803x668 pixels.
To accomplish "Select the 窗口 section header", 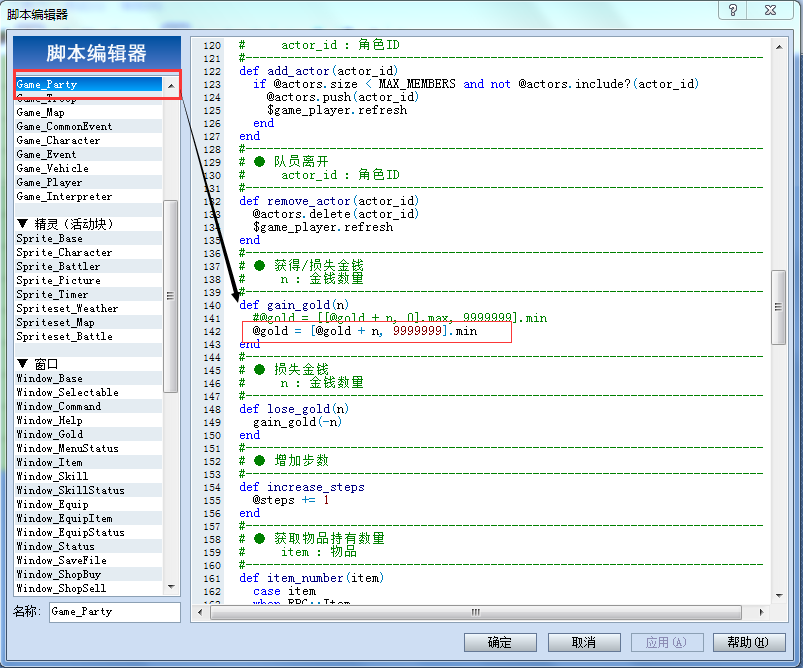I will click(x=89, y=364).
